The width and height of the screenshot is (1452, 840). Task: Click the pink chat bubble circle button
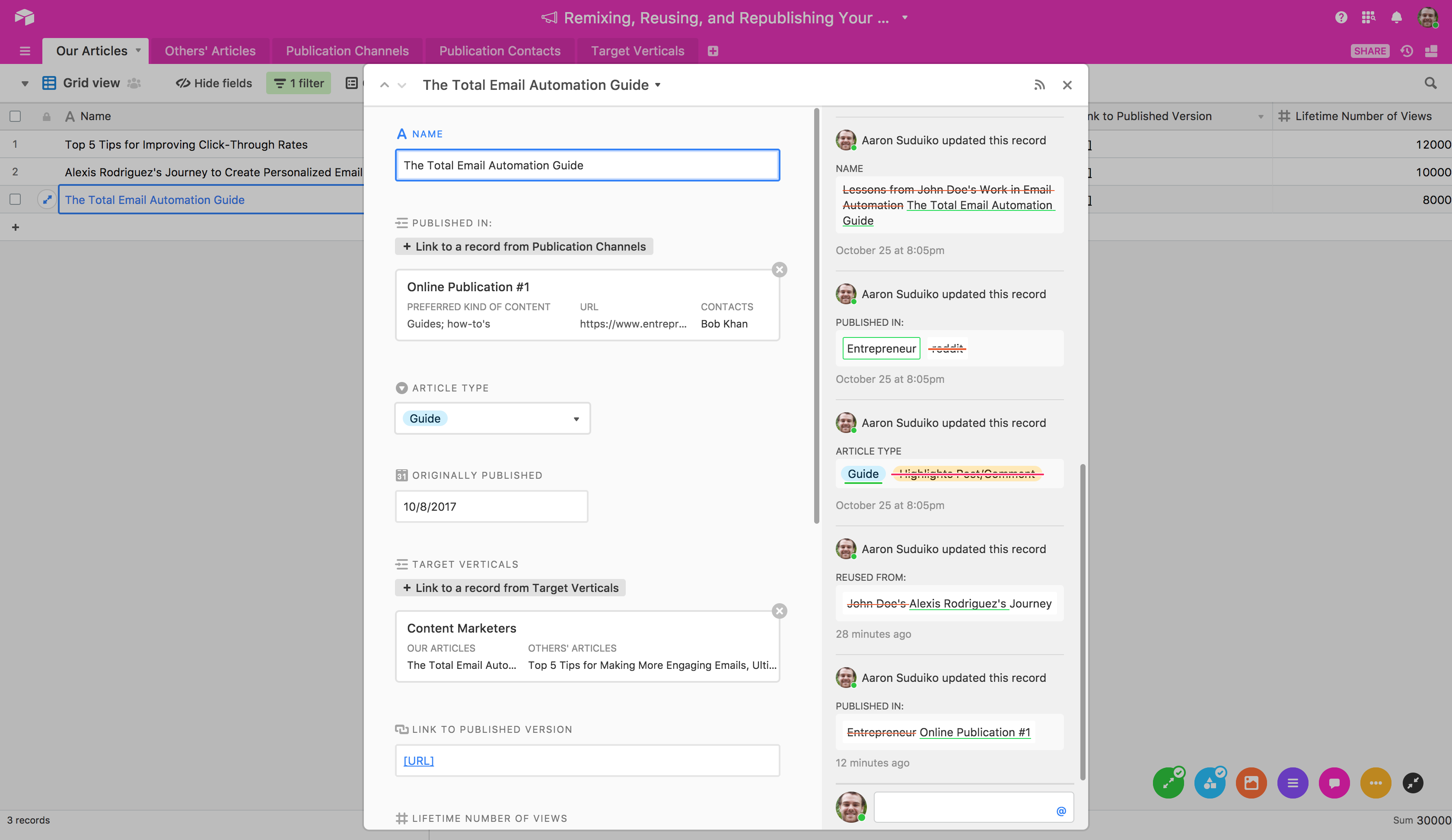[x=1334, y=783]
